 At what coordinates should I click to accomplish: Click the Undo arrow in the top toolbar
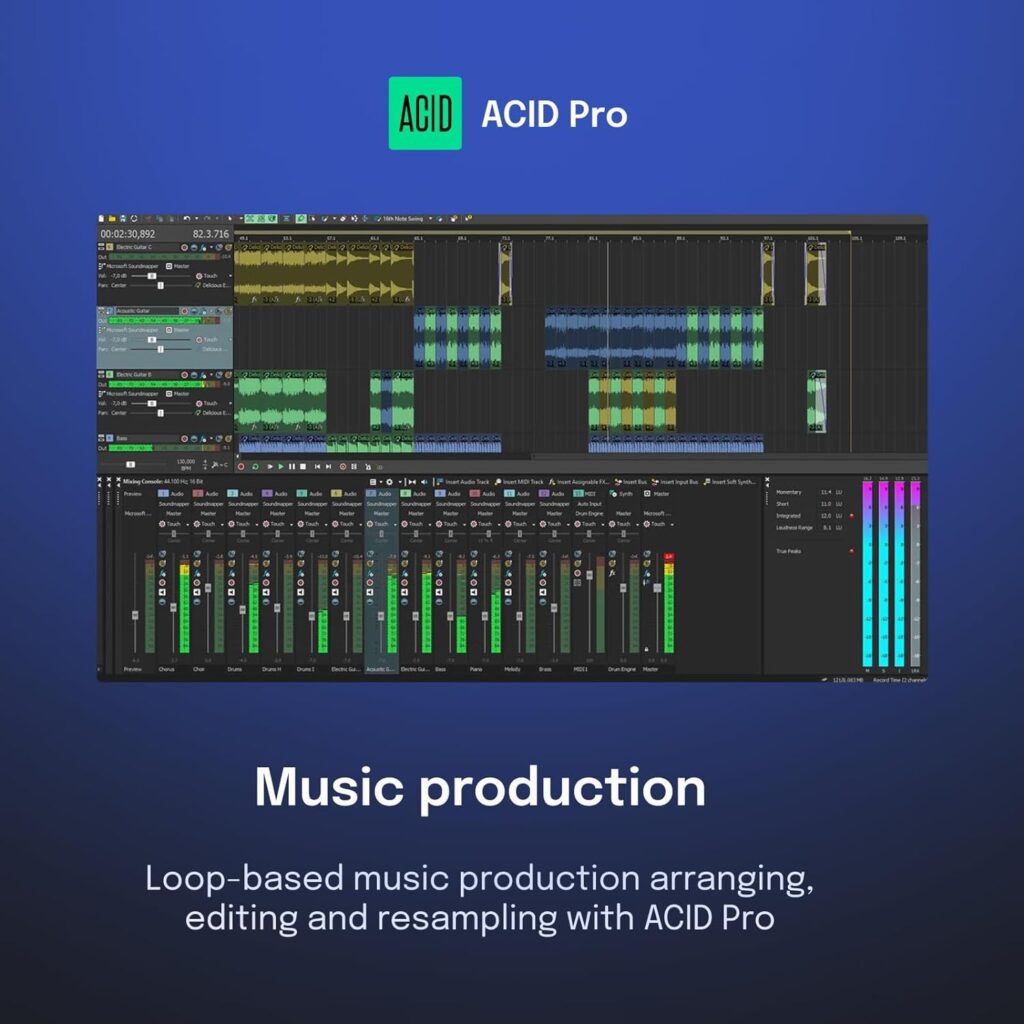(187, 218)
